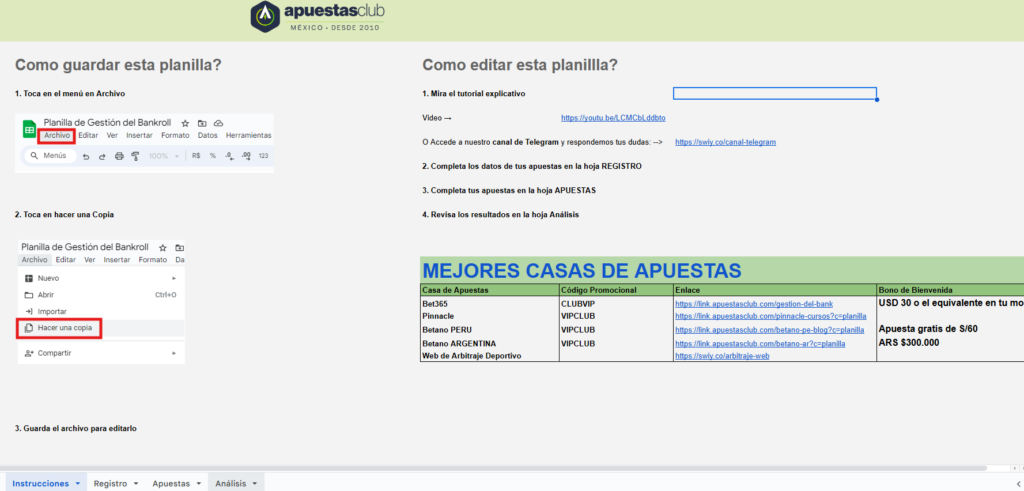Select the Pinnacle cell
This screenshot has width=1024, height=491.
point(490,315)
